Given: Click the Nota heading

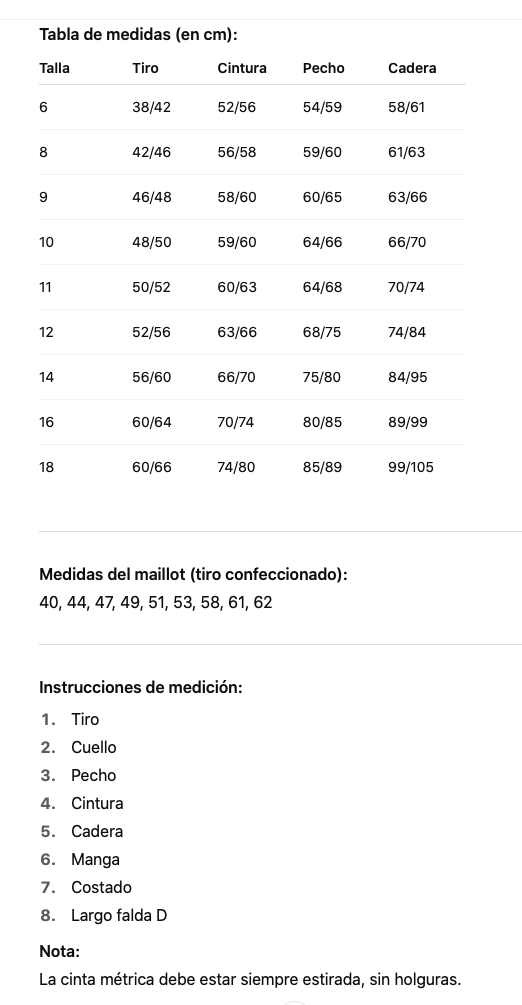Looking at the screenshot, I should [60, 951].
